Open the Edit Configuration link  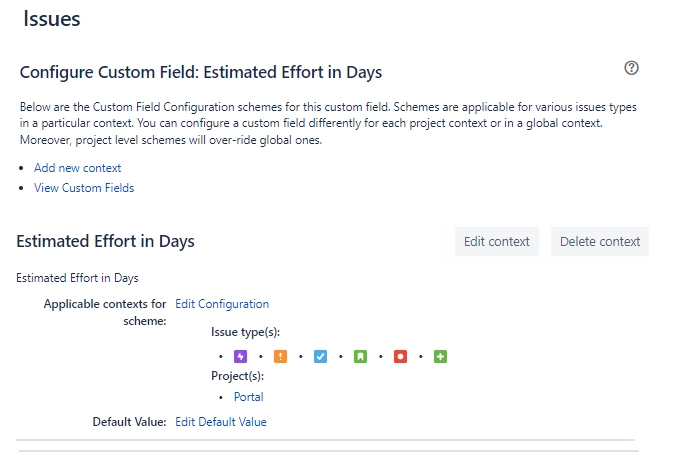pyautogui.click(x=222, y=304)
